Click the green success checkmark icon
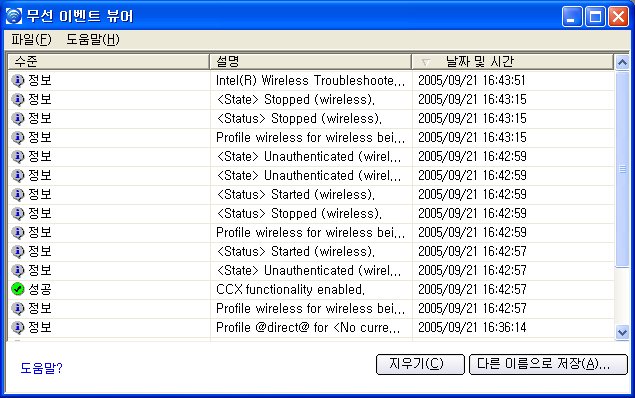This screenshot has height=398, width=635. [x=18, y=289]
